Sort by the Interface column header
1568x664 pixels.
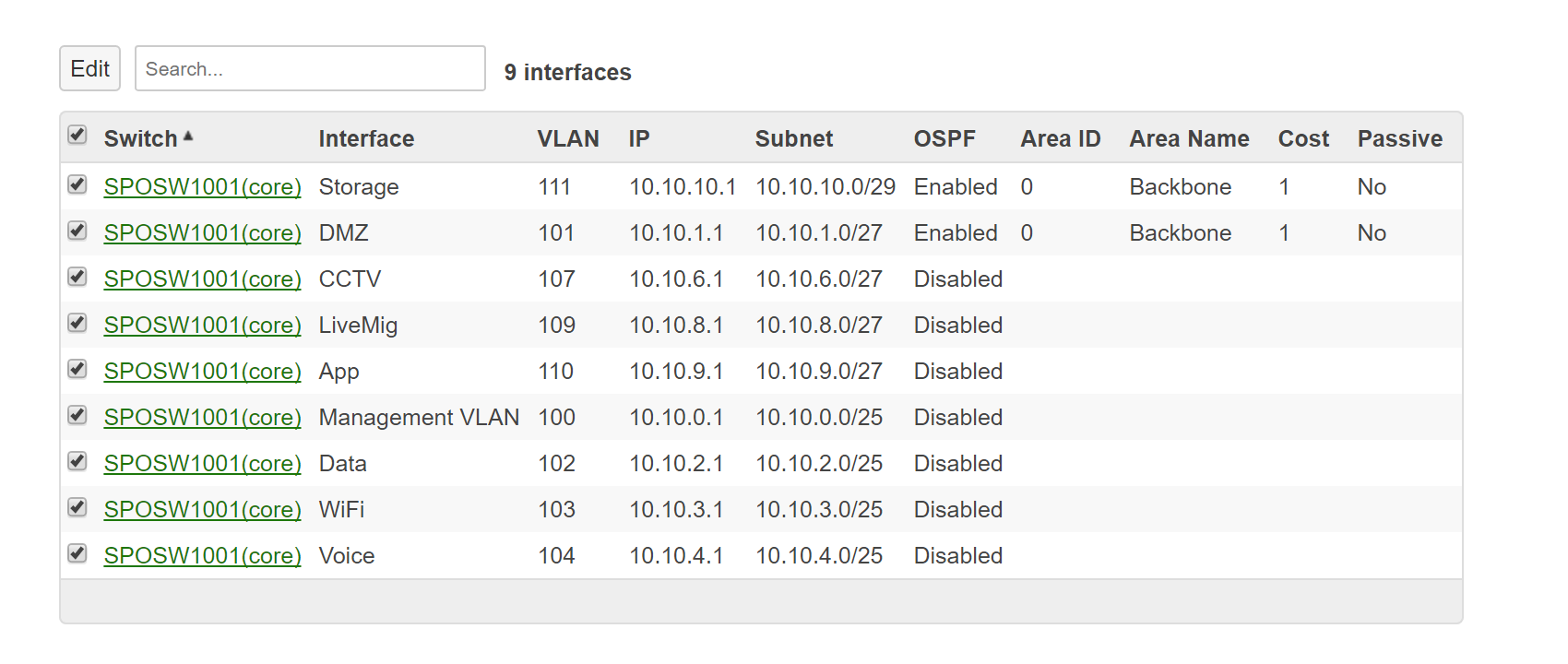pos(366,139)
